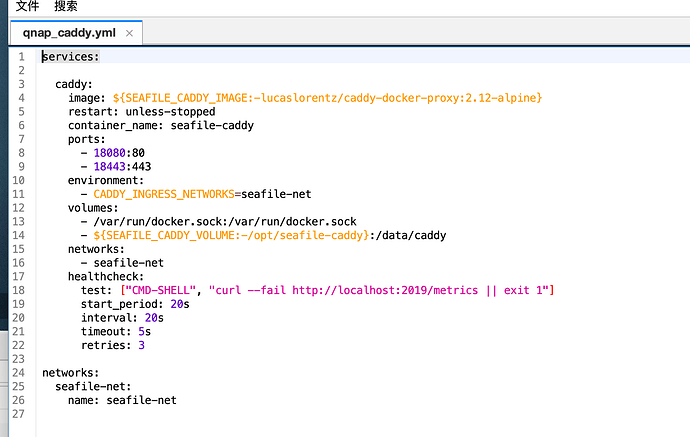Click line number 27 in gutter
Viewport: 690px width, 437px height.
pyautogui.click(x=18, y=414)
